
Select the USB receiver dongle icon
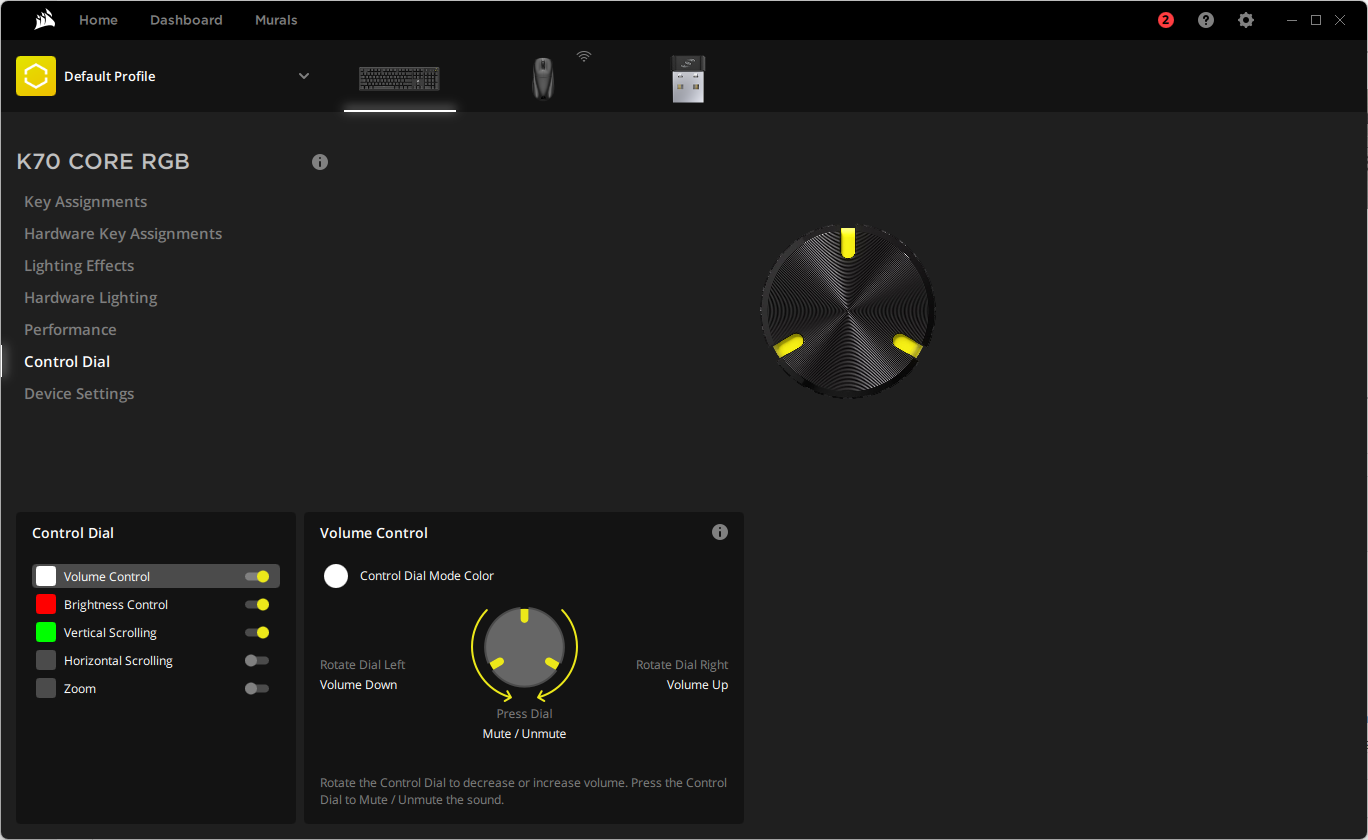click(x=688, y=78)
